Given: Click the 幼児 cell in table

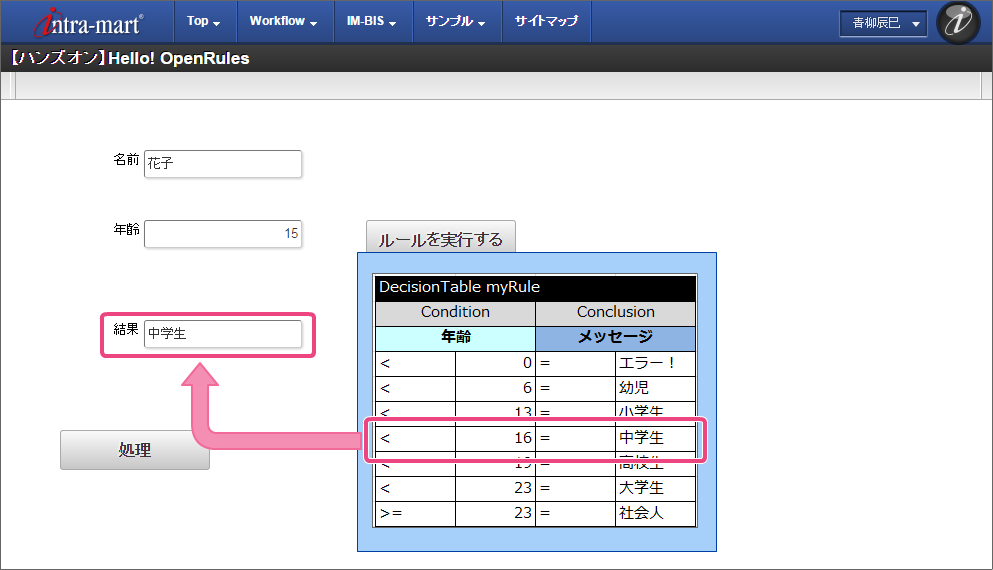Looking at the screenshot, I should [655, 388].
